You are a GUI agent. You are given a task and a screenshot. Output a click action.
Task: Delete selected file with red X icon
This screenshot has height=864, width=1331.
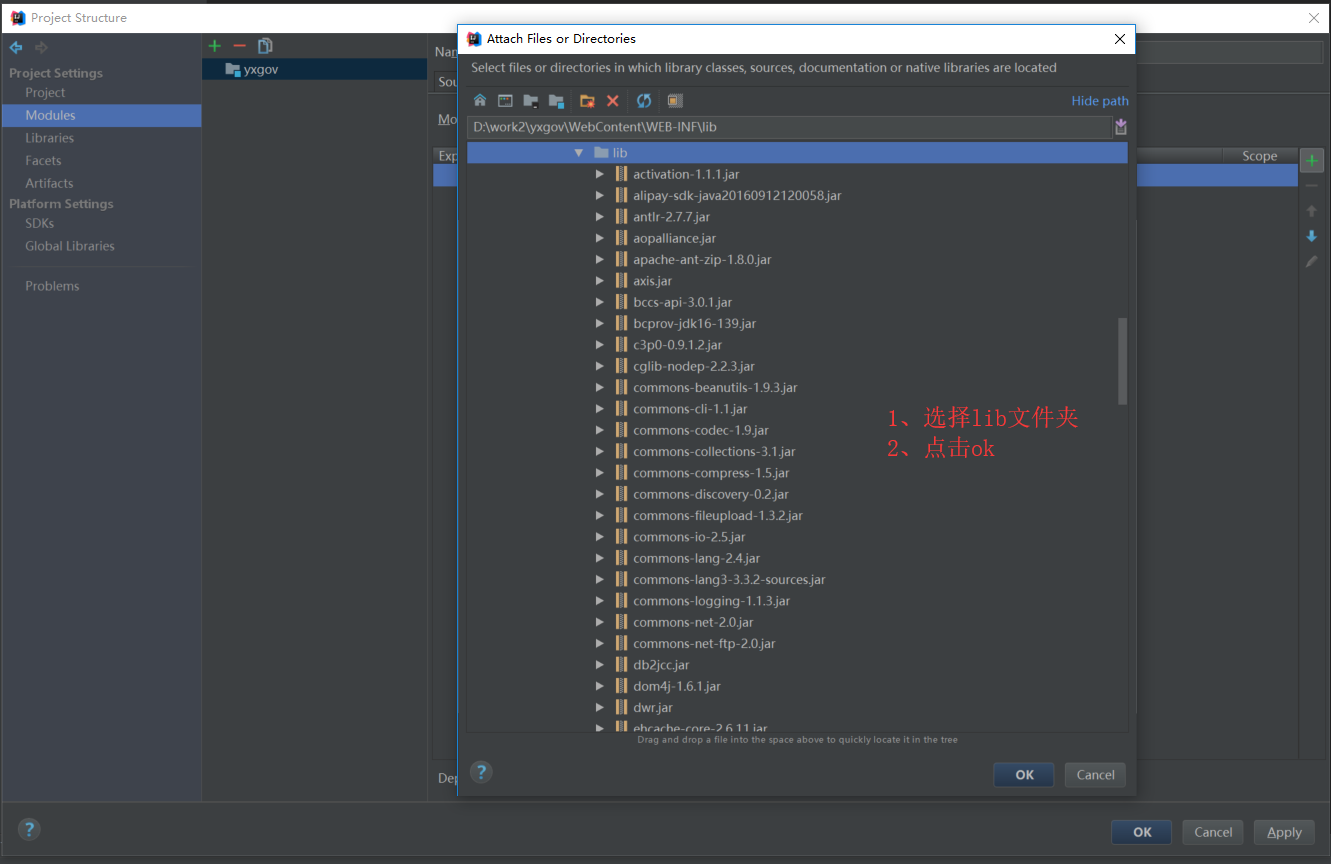pos(612,100)
